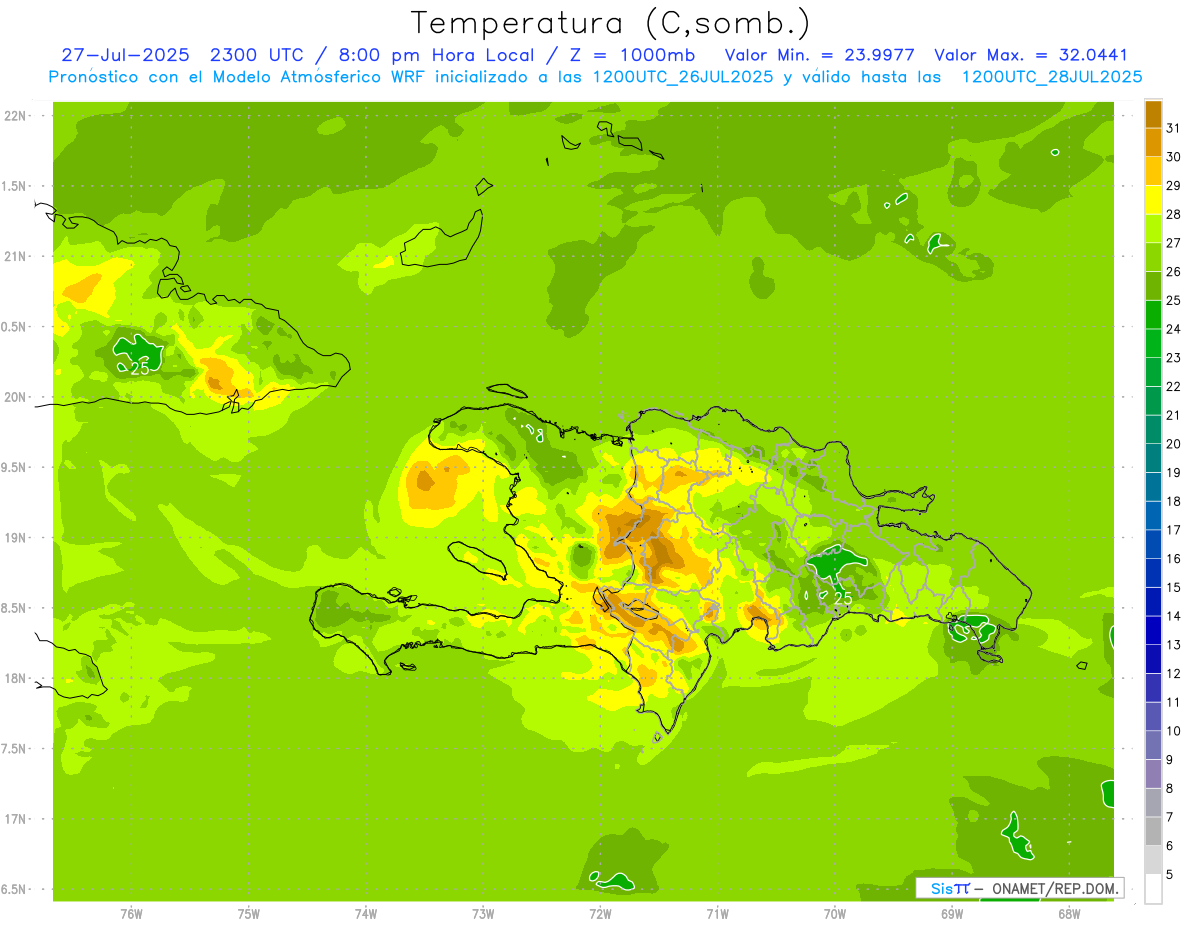Click the 'Sis' logo in the credit box
Viewport: 1200px width, 927px height.
(942, 888)
